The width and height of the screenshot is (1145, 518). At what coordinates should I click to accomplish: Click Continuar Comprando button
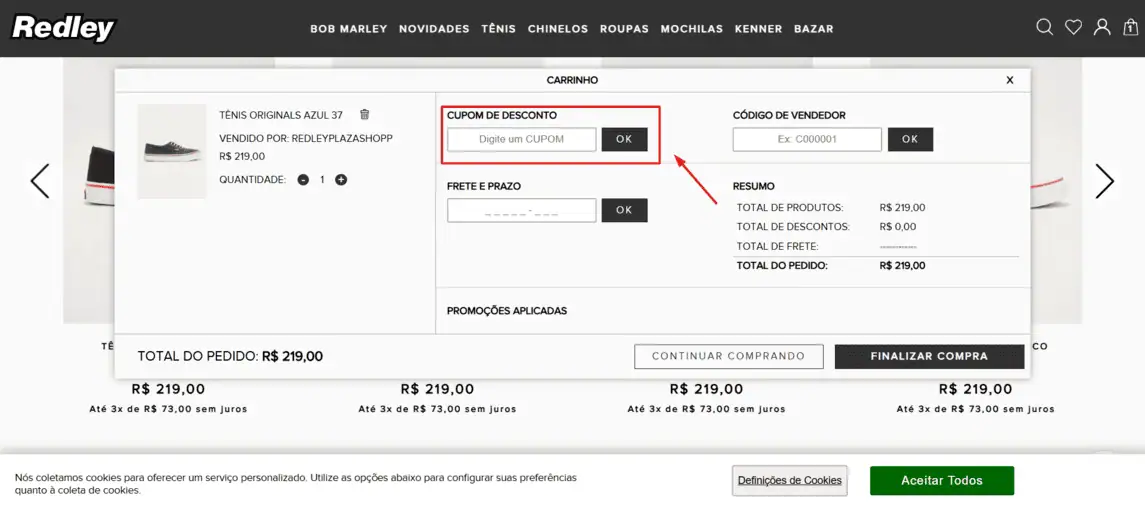coord(729,357)
